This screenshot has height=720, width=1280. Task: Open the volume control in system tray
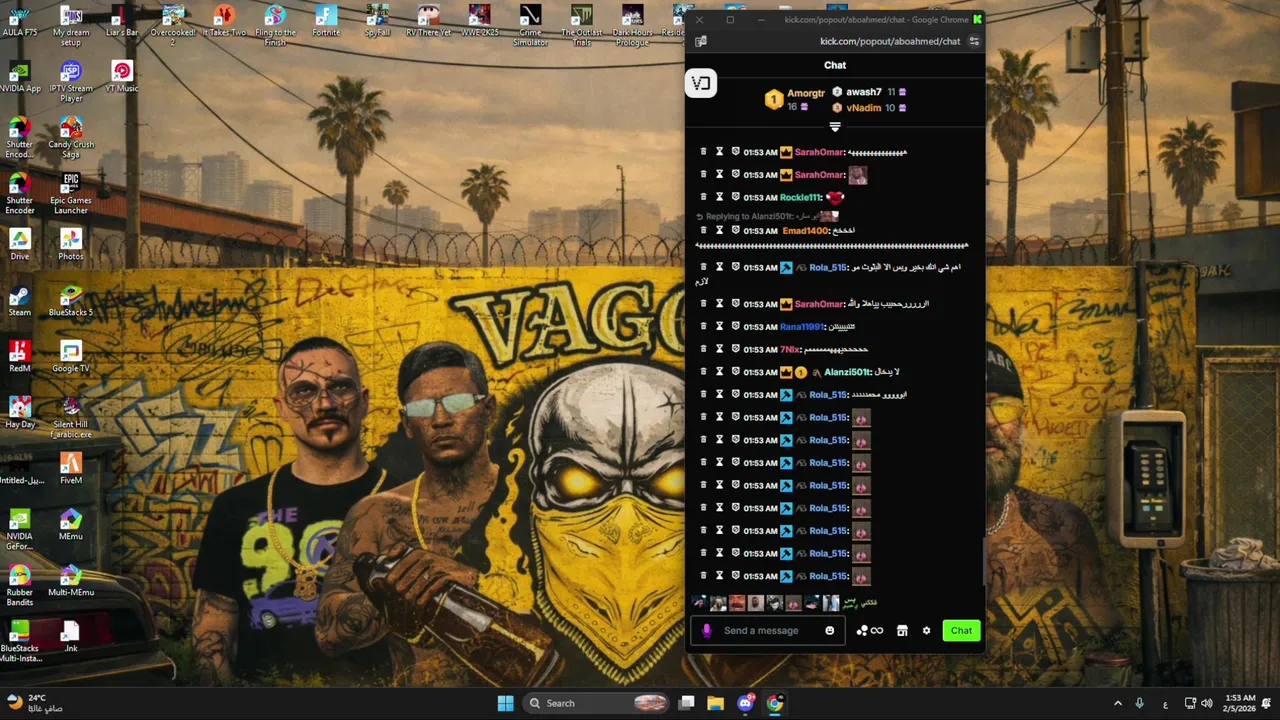1206,703
